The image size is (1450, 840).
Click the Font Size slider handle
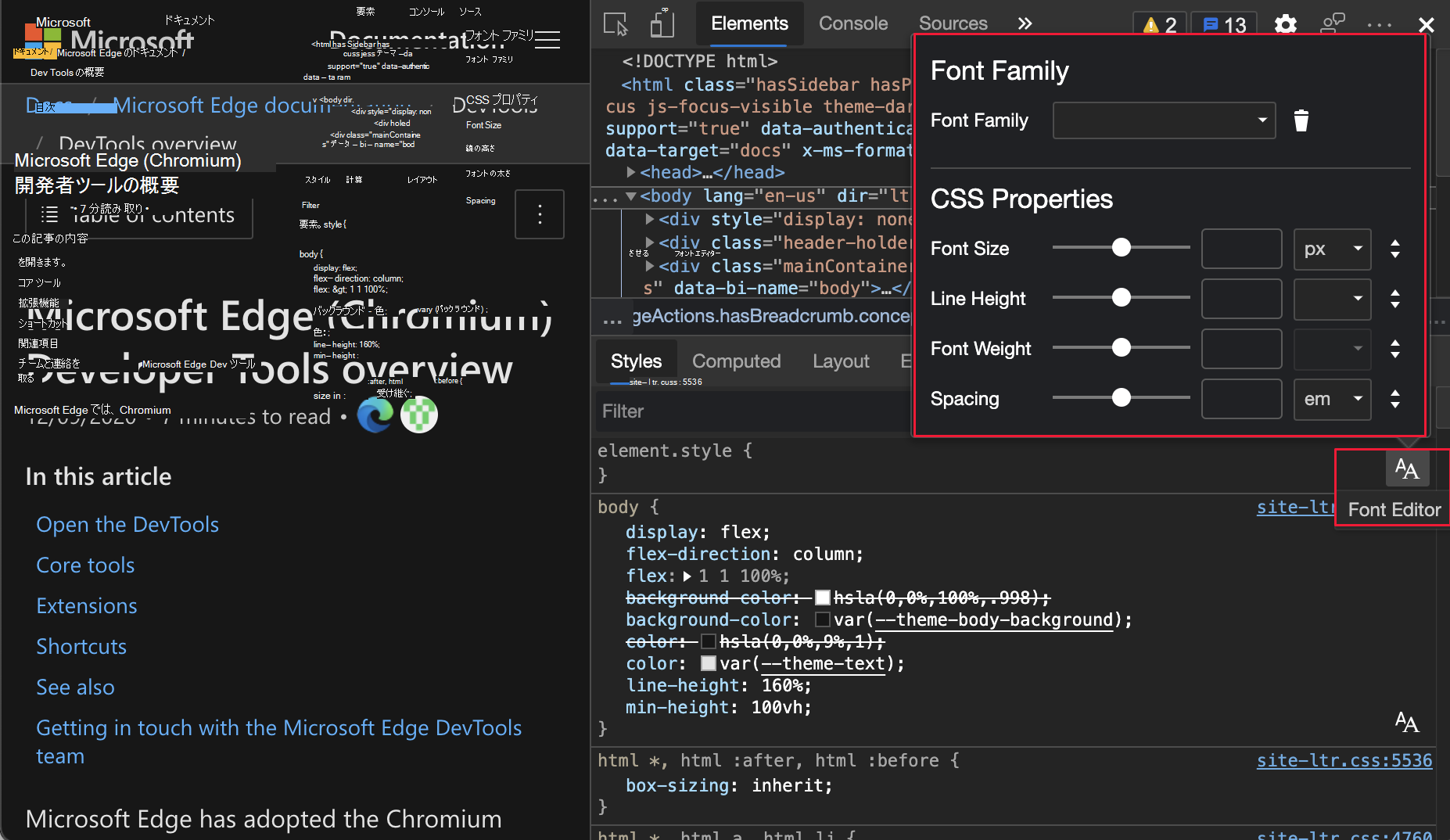tap(1121, 248)
